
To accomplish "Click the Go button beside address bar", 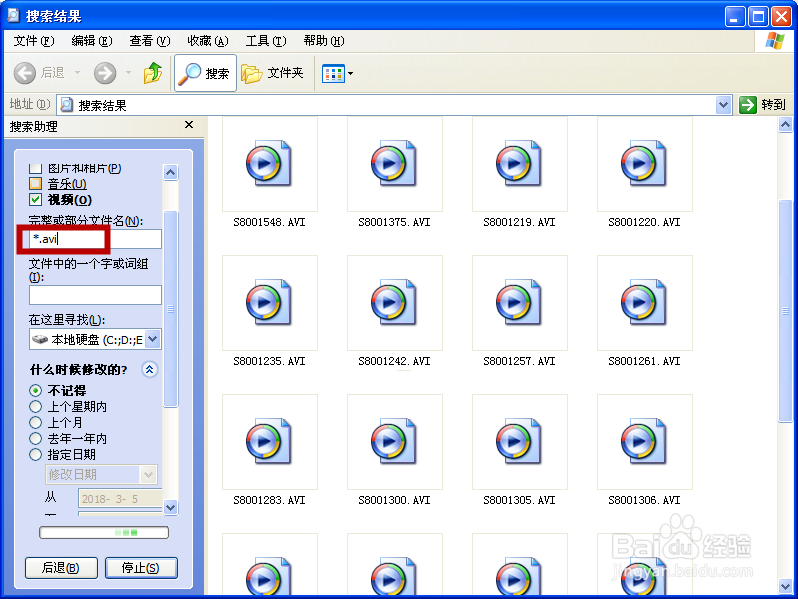I will point(762,105).
